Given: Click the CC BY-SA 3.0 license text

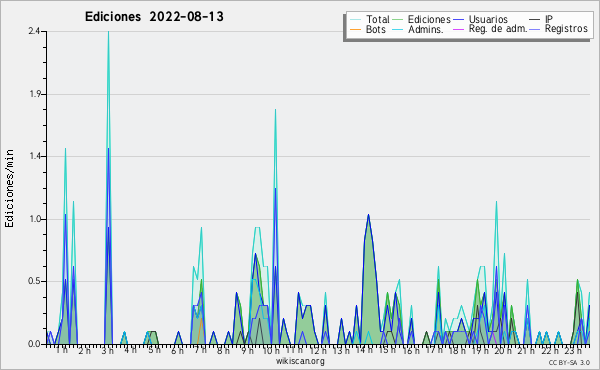Looking at the screenshot, I should pyautogui.click(x=569, y=362).
